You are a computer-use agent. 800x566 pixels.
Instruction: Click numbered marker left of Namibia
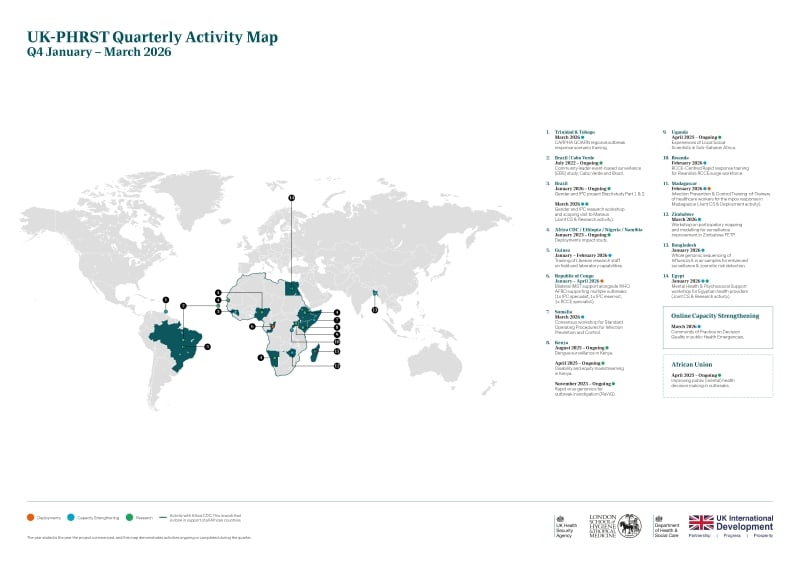pos(261,358)
